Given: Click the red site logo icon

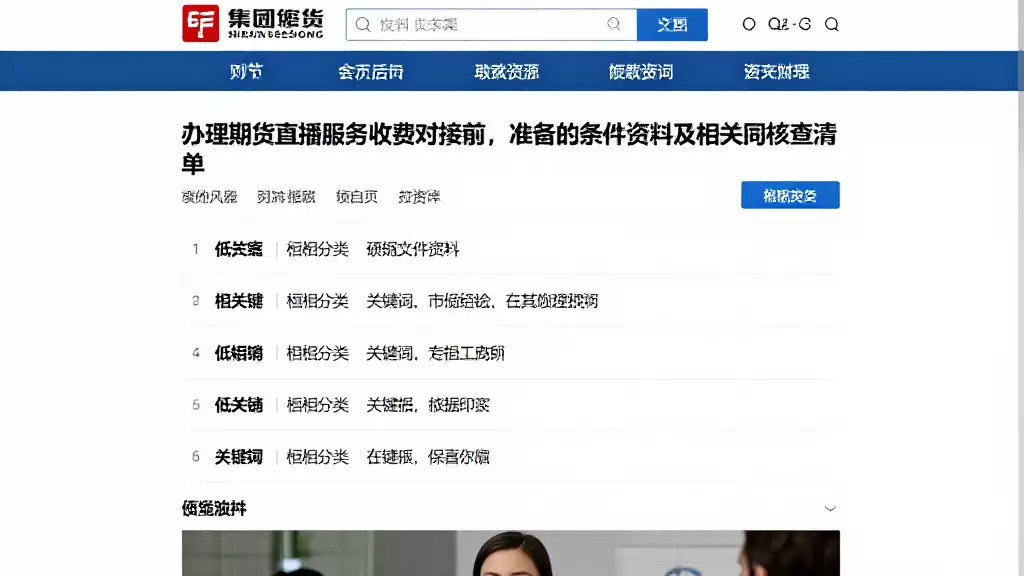Looking at the screenshot, I should click(200, 24).
